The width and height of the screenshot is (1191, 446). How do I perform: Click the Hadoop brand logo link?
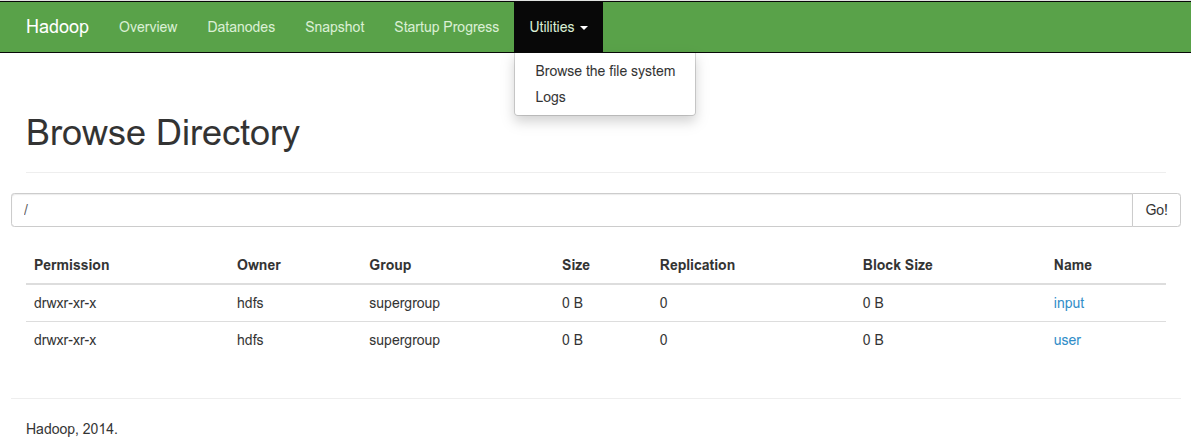pos(57,27)
